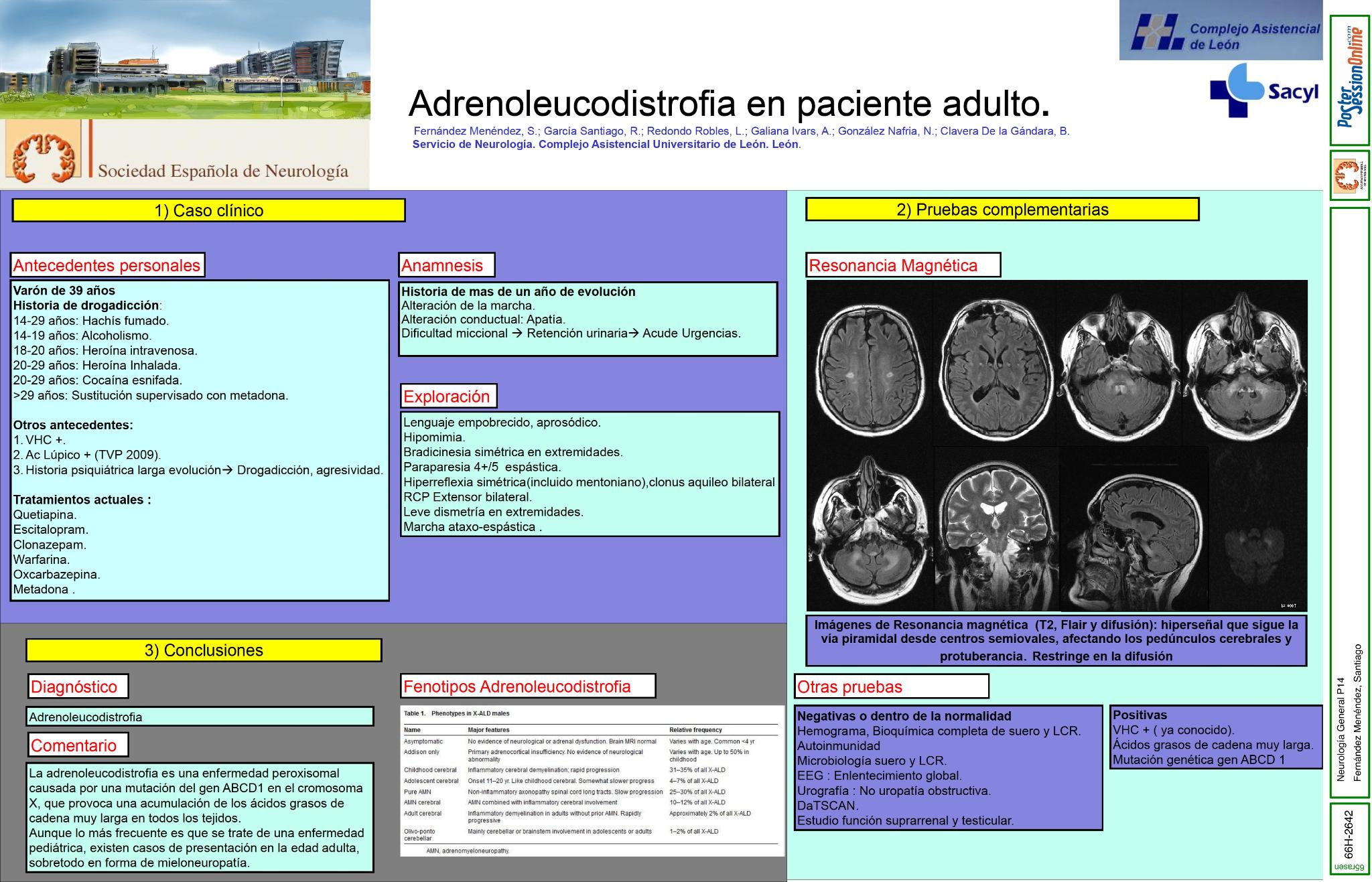Click 'Tratamientos actuales :' subheading

[82, 500]
